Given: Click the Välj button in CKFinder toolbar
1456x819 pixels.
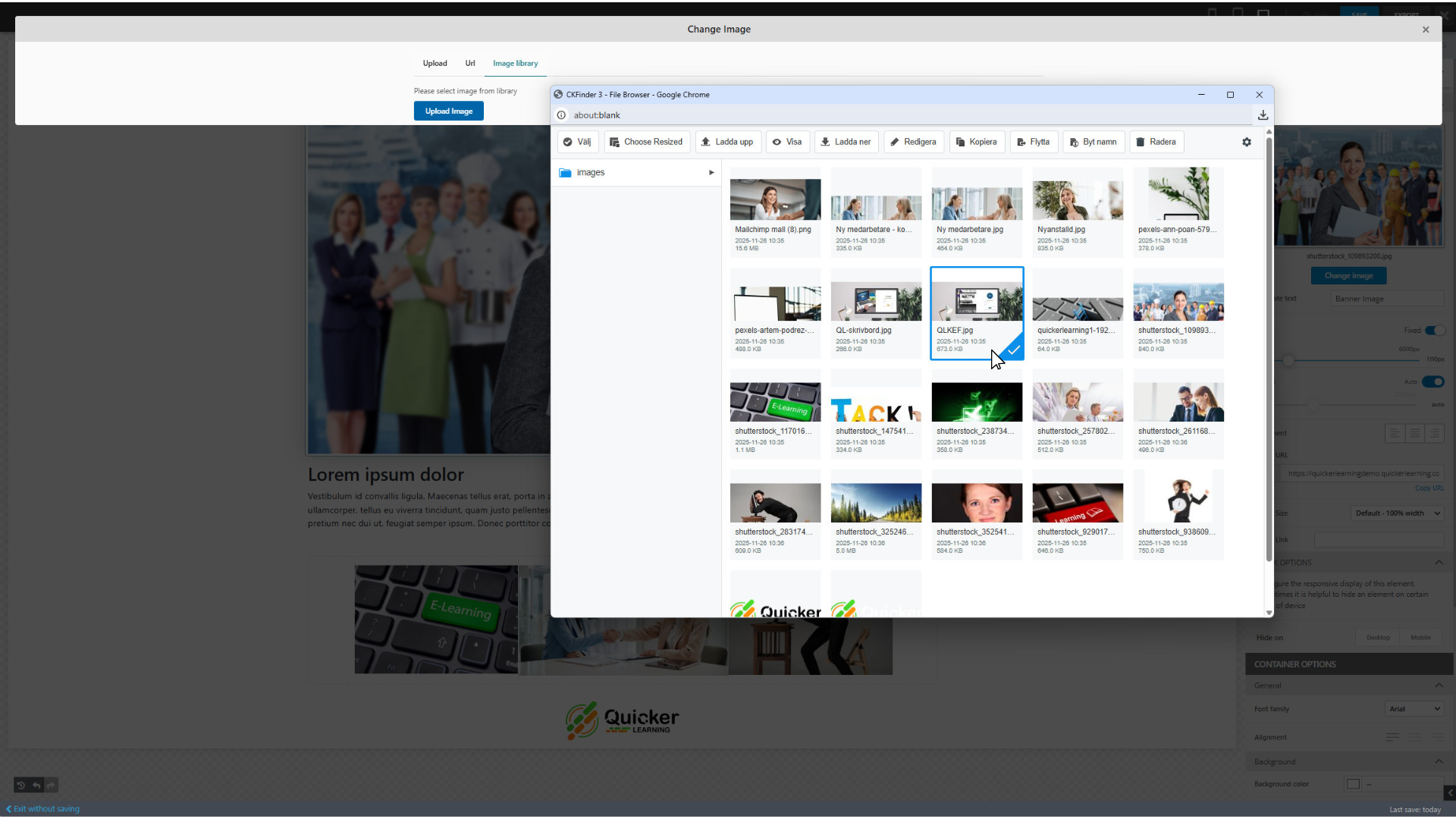Looking at the screenshot, I should (577, 142).
